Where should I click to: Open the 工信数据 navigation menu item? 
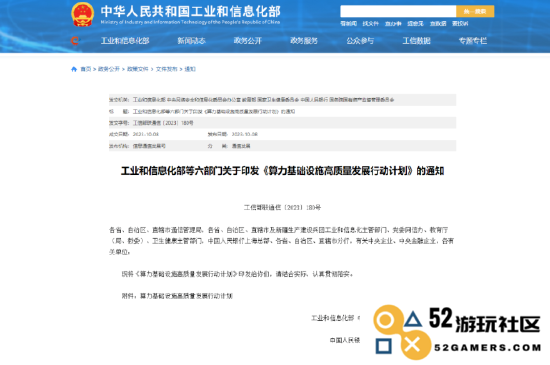(x=416, y=41)
